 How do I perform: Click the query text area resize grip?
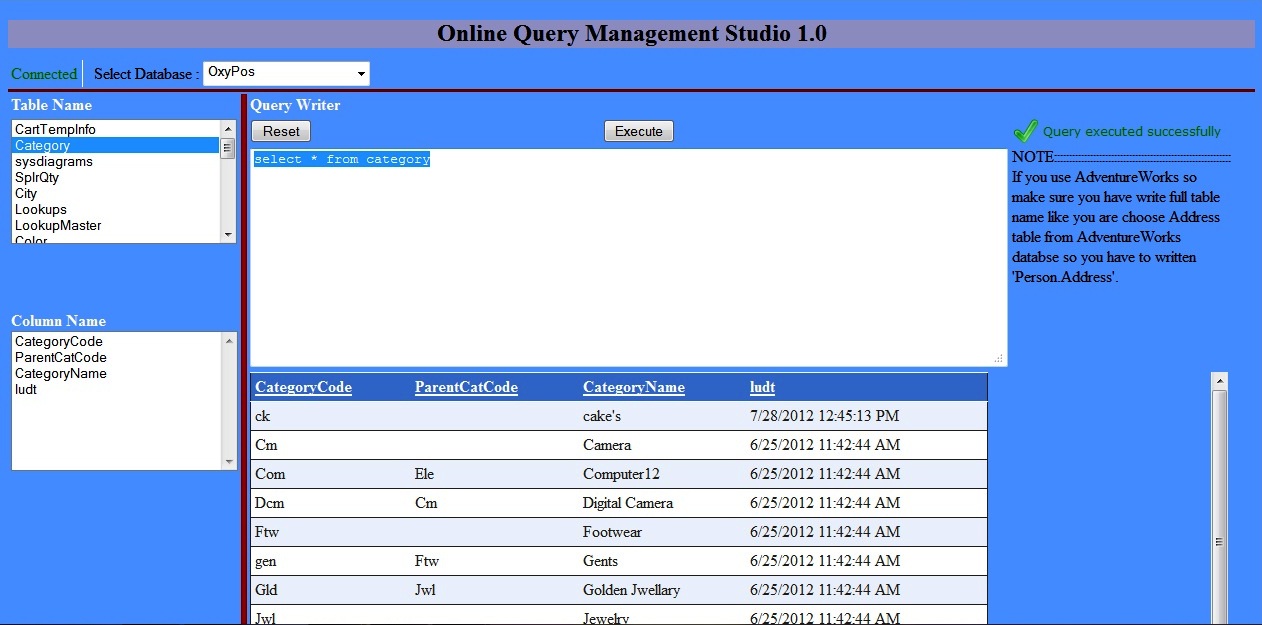coord(998,358)
